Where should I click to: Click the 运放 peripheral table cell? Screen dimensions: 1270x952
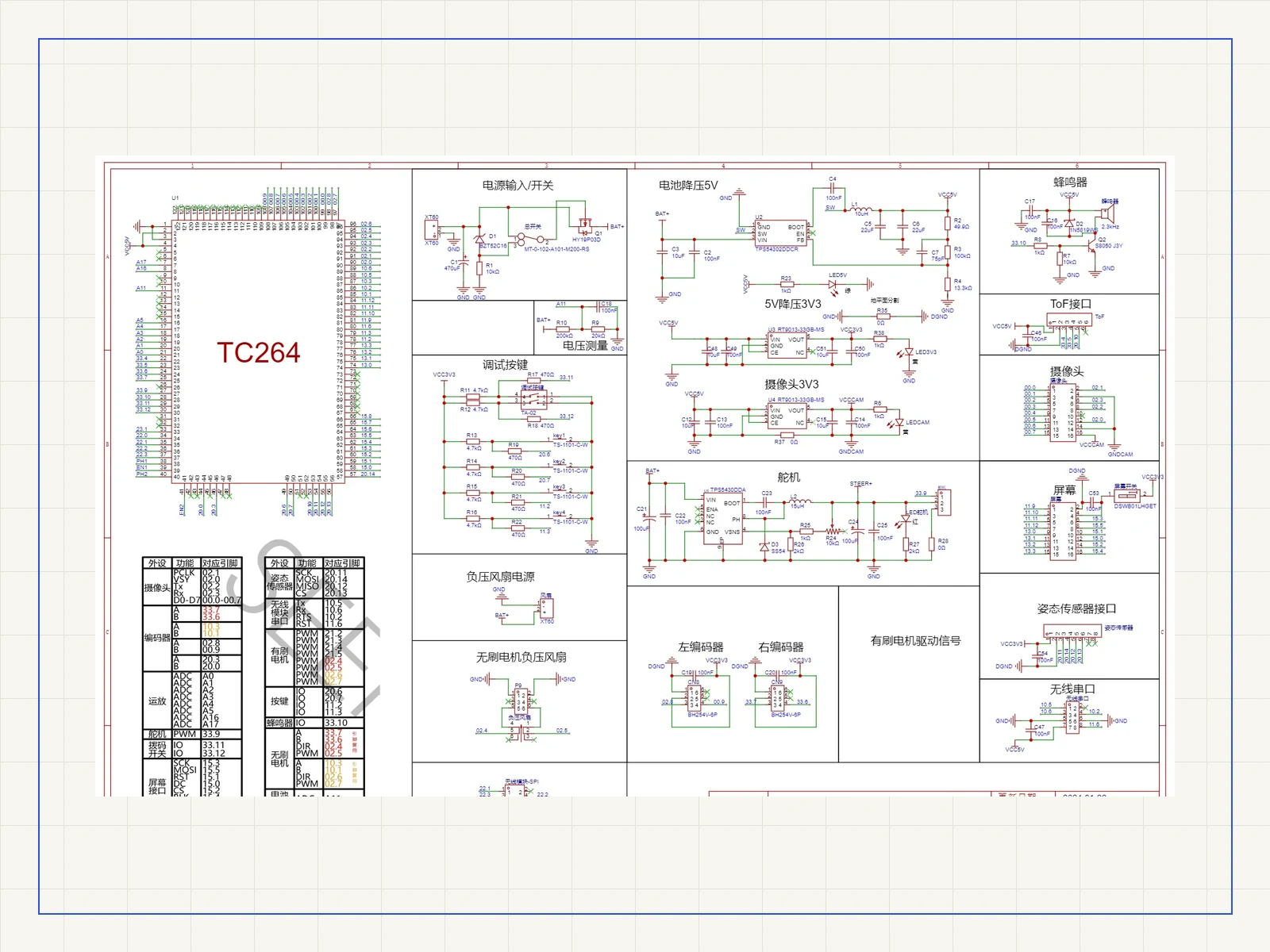pyautogui.click(x=157, y=701)
